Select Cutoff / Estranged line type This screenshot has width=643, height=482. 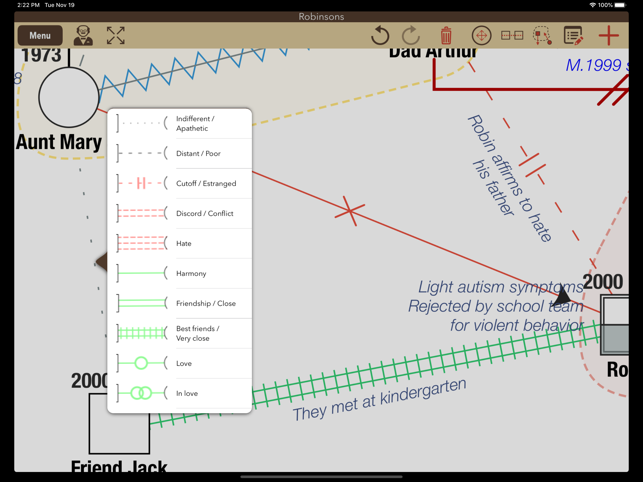click(180, 184)
